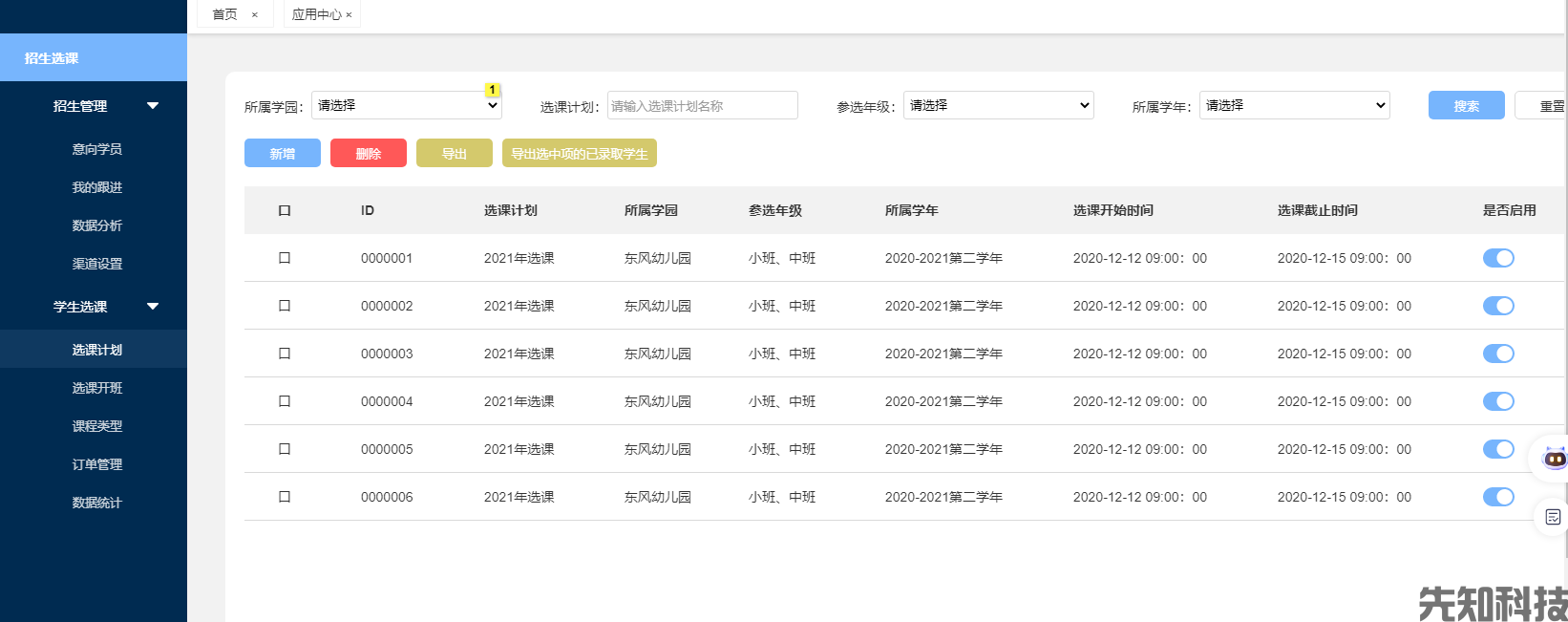The image size is (1568, 622).
Task: Toggle 是否启用 switch for row 0000002
Action: point(1498,306)
